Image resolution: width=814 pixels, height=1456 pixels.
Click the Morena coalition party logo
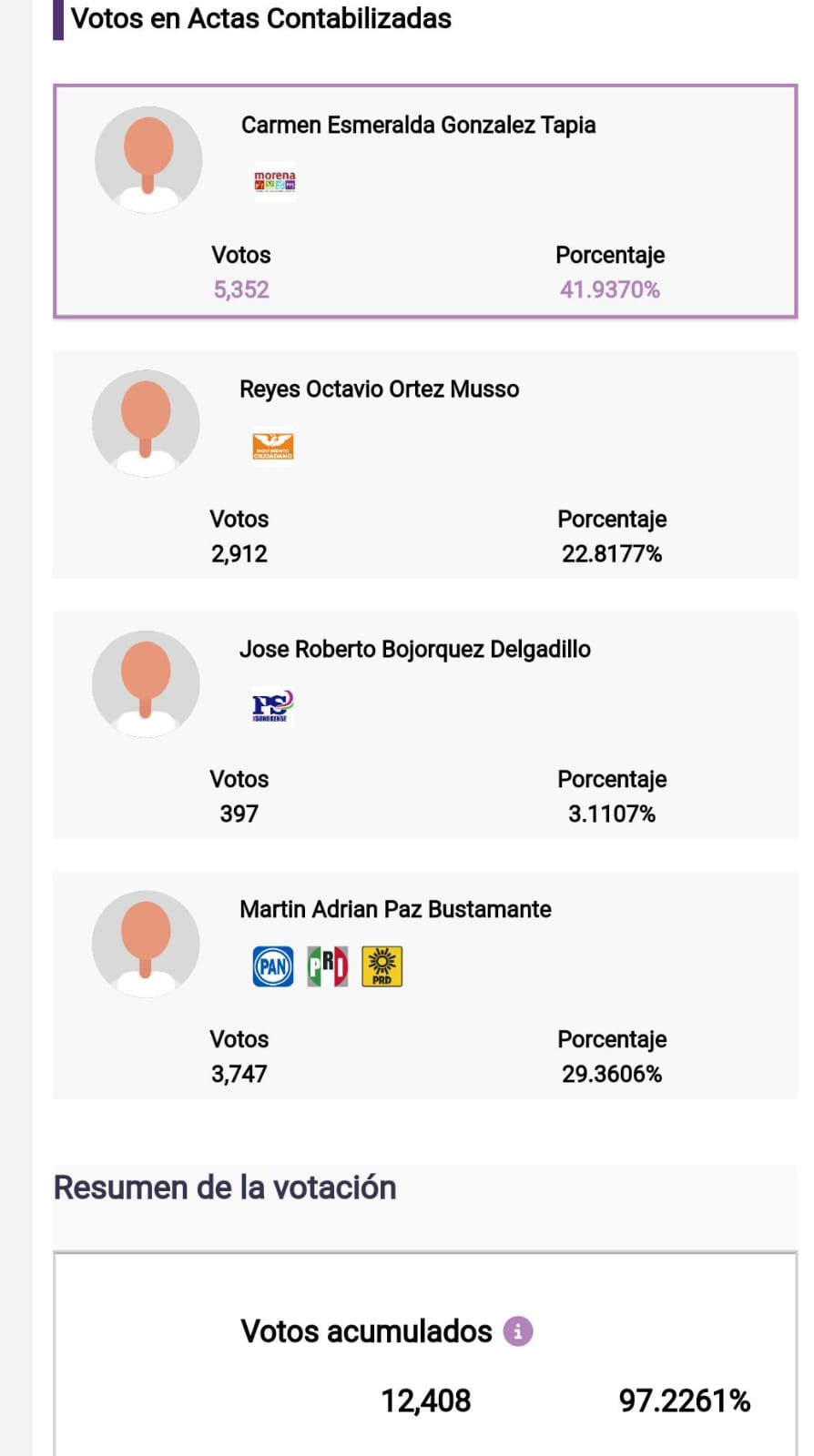[x=274, y=181]
